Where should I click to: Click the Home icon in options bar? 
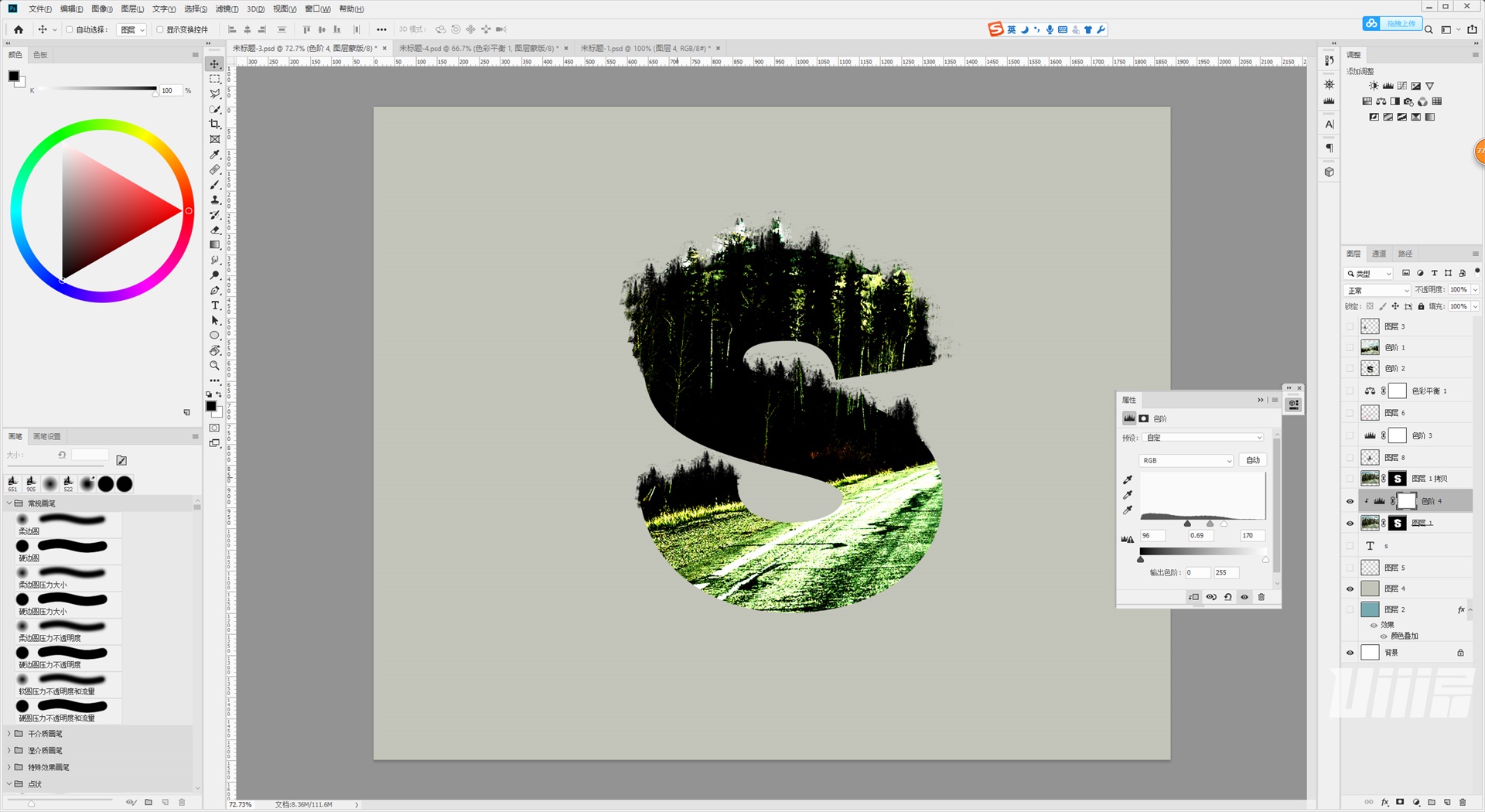click(19, 29)
